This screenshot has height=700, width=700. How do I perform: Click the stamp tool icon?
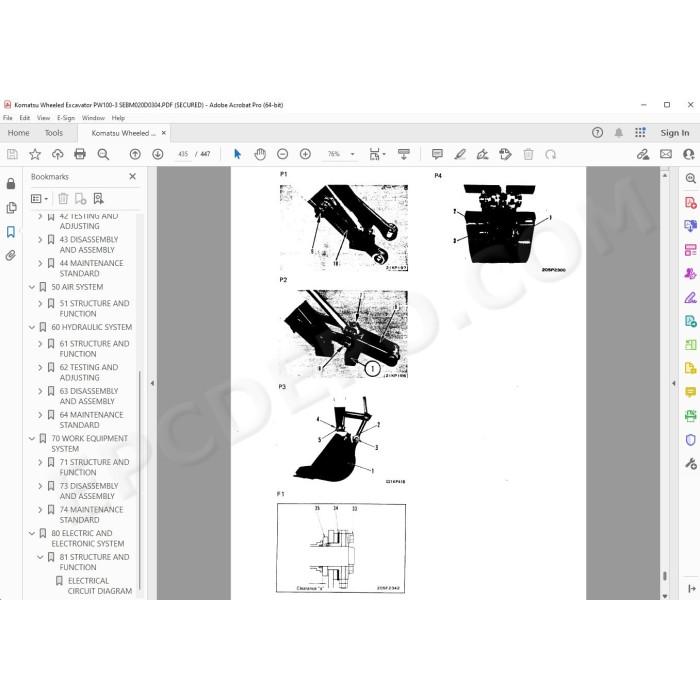click(505, 154)
